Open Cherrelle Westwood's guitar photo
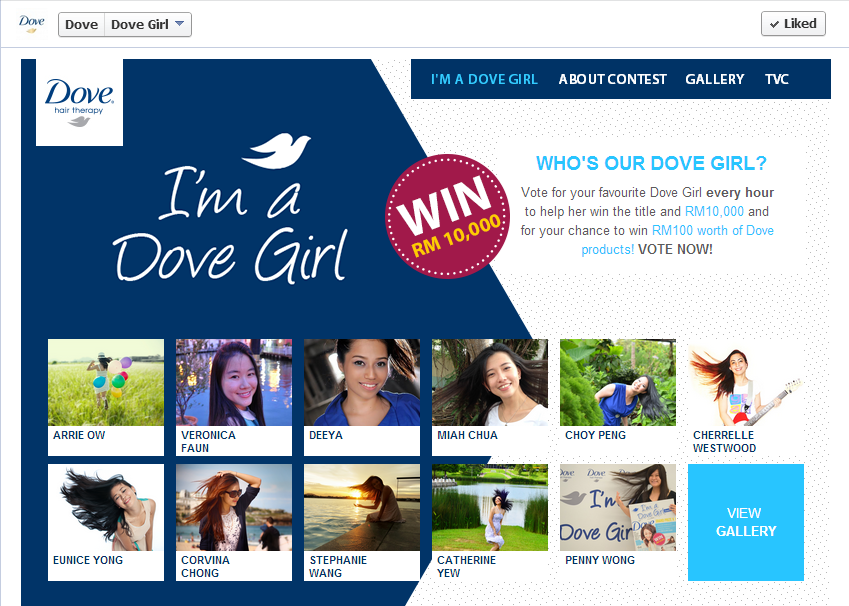This screenshot has height=606, width=849. (746, 382)
